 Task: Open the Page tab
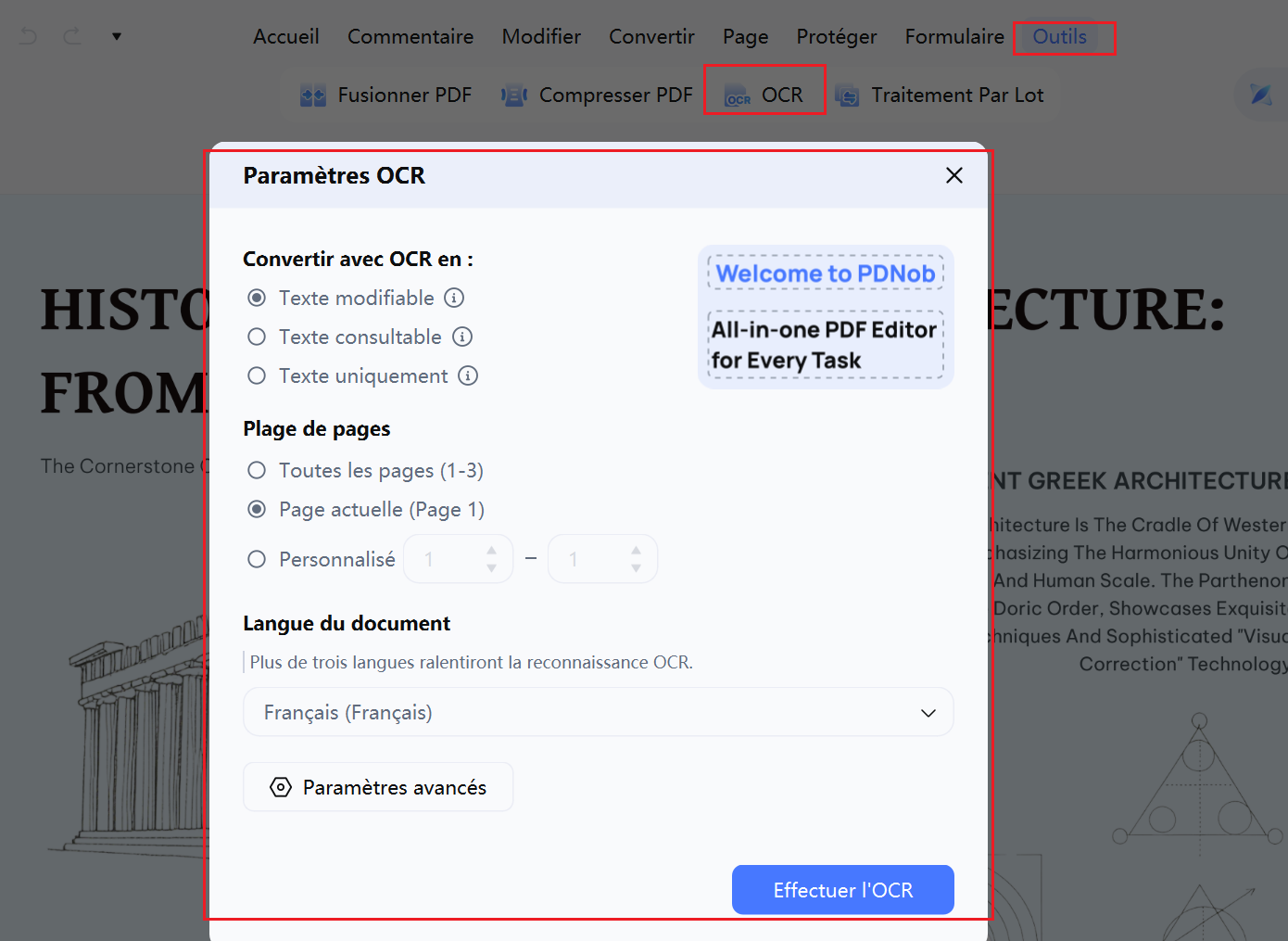(746, 36)
